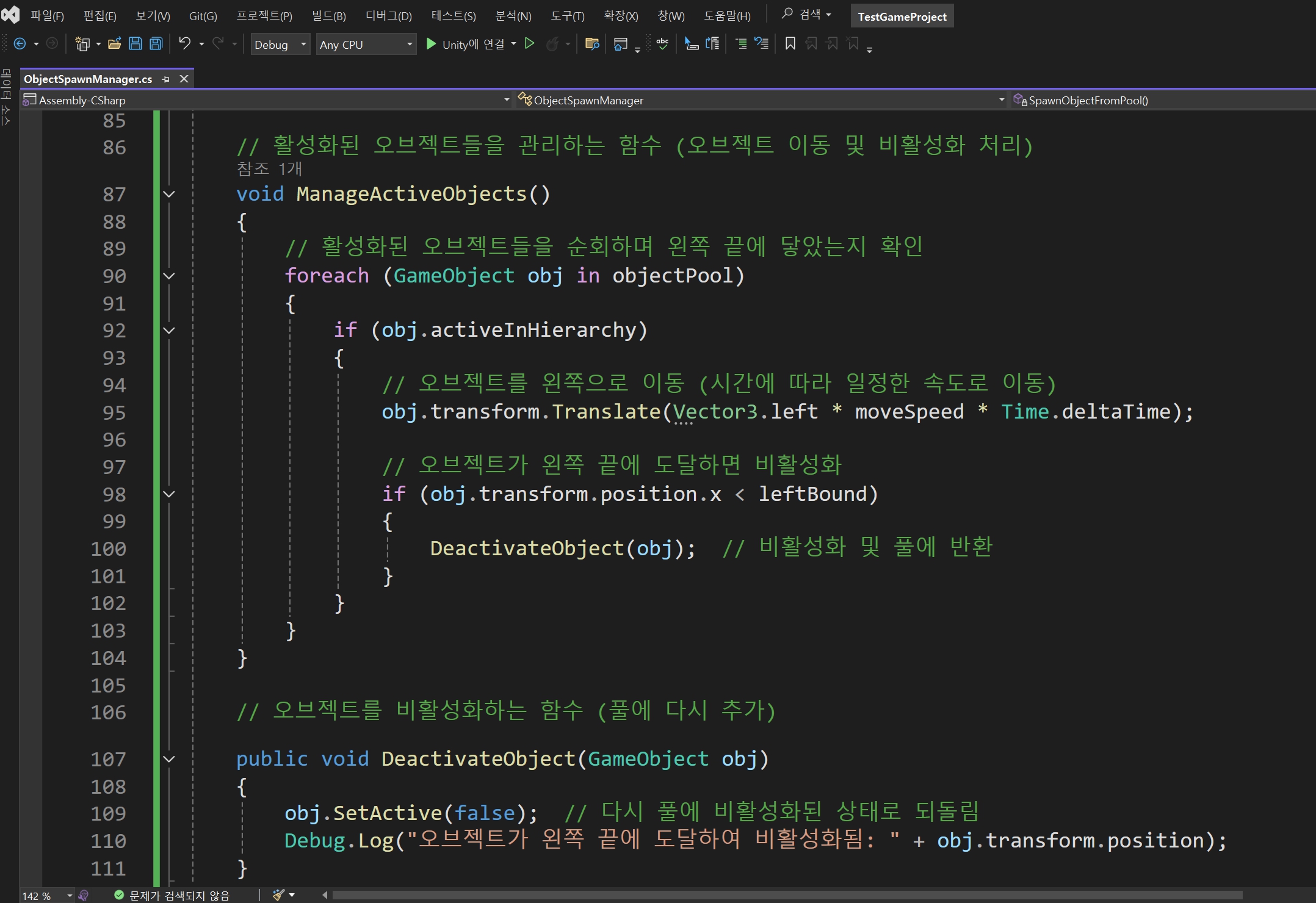Viewport: 1316px width, 903px height.
Task: Click the save all icon
Action: coord(156,44)
